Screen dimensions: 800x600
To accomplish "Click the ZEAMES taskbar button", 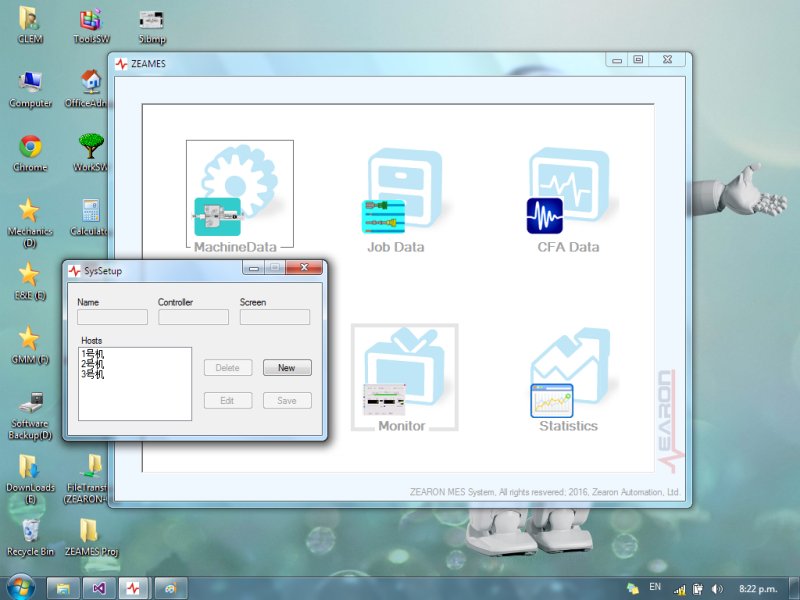I will [x=134, y=588].
